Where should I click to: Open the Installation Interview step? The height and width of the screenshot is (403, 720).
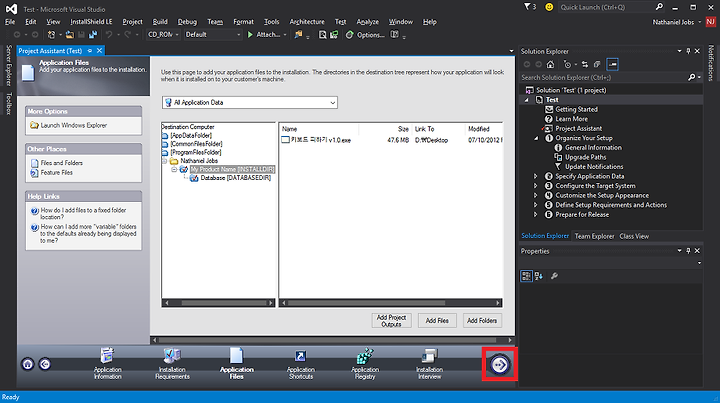click(429, 363)
